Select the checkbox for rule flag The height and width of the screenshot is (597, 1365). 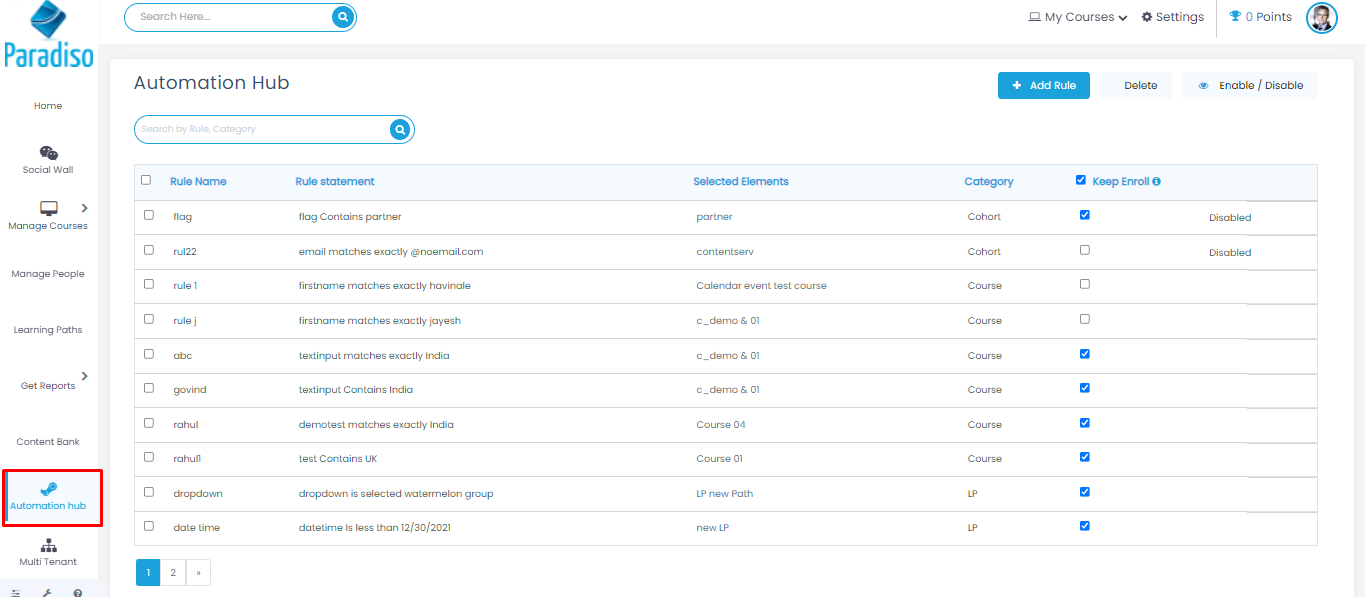coord(149,215)
